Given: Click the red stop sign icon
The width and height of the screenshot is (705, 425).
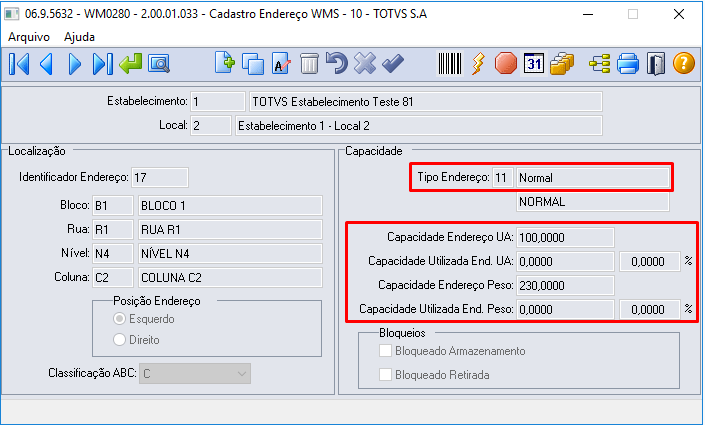Looking at the screenshot, I should pyautogui.click(x=505, y=63).
